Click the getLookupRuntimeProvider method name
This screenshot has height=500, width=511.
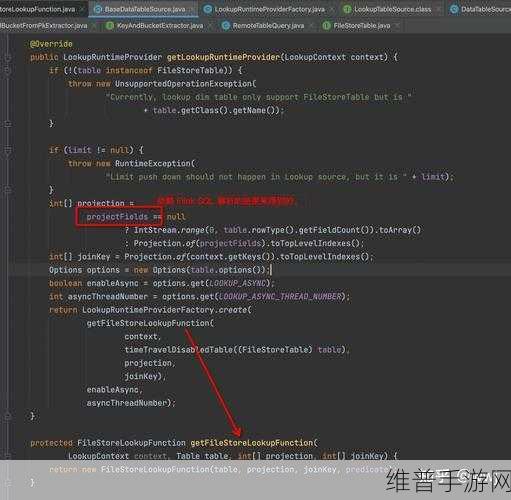pyautogui.click(x=223, y=57)
